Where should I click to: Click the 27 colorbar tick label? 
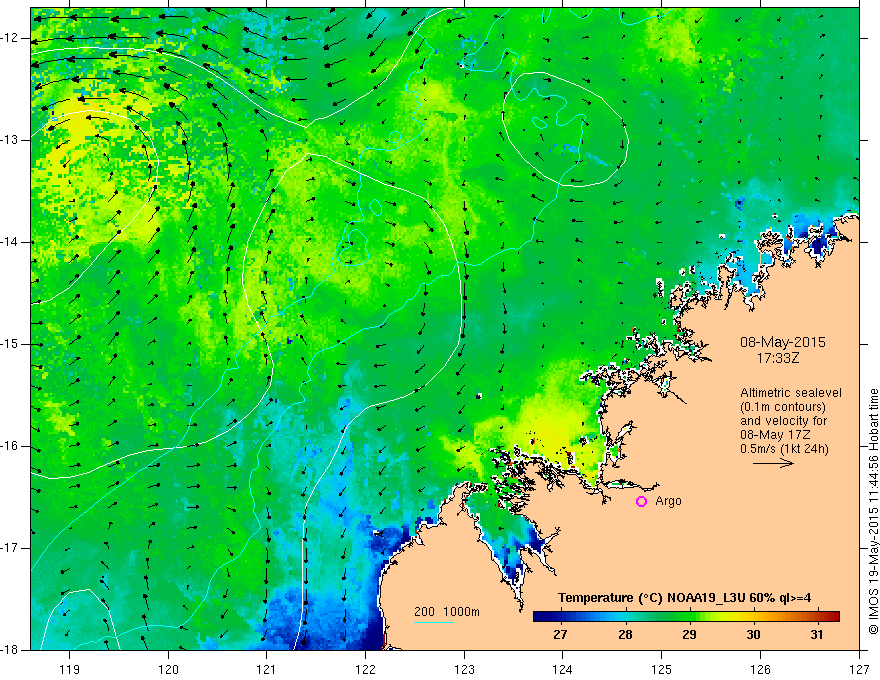tap(560, 635)
